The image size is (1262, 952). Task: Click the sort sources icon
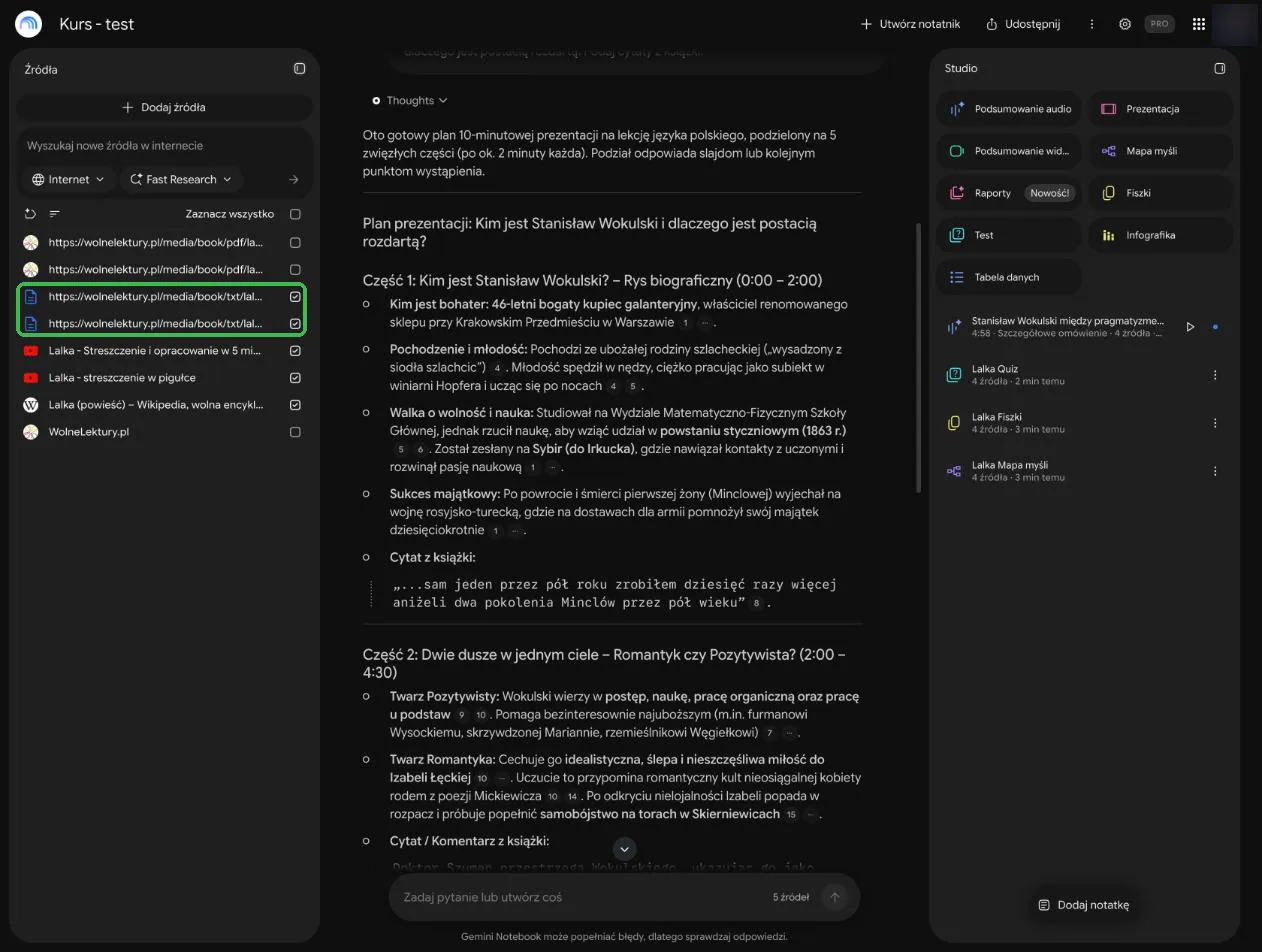click(55, 214)
